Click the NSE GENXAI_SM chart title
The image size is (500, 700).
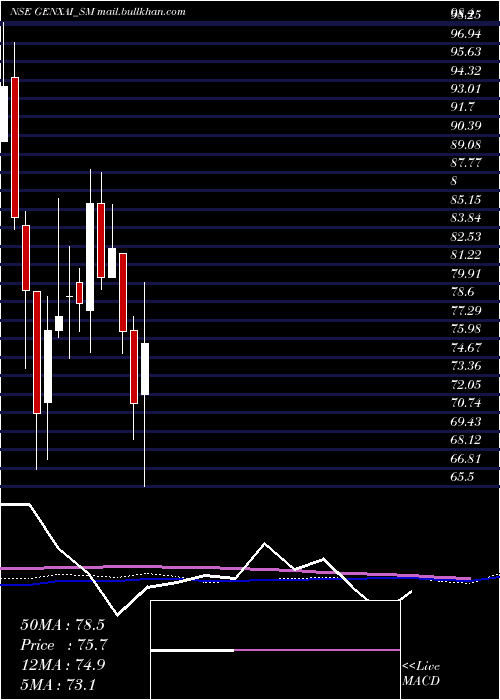(x=98, y=12)
